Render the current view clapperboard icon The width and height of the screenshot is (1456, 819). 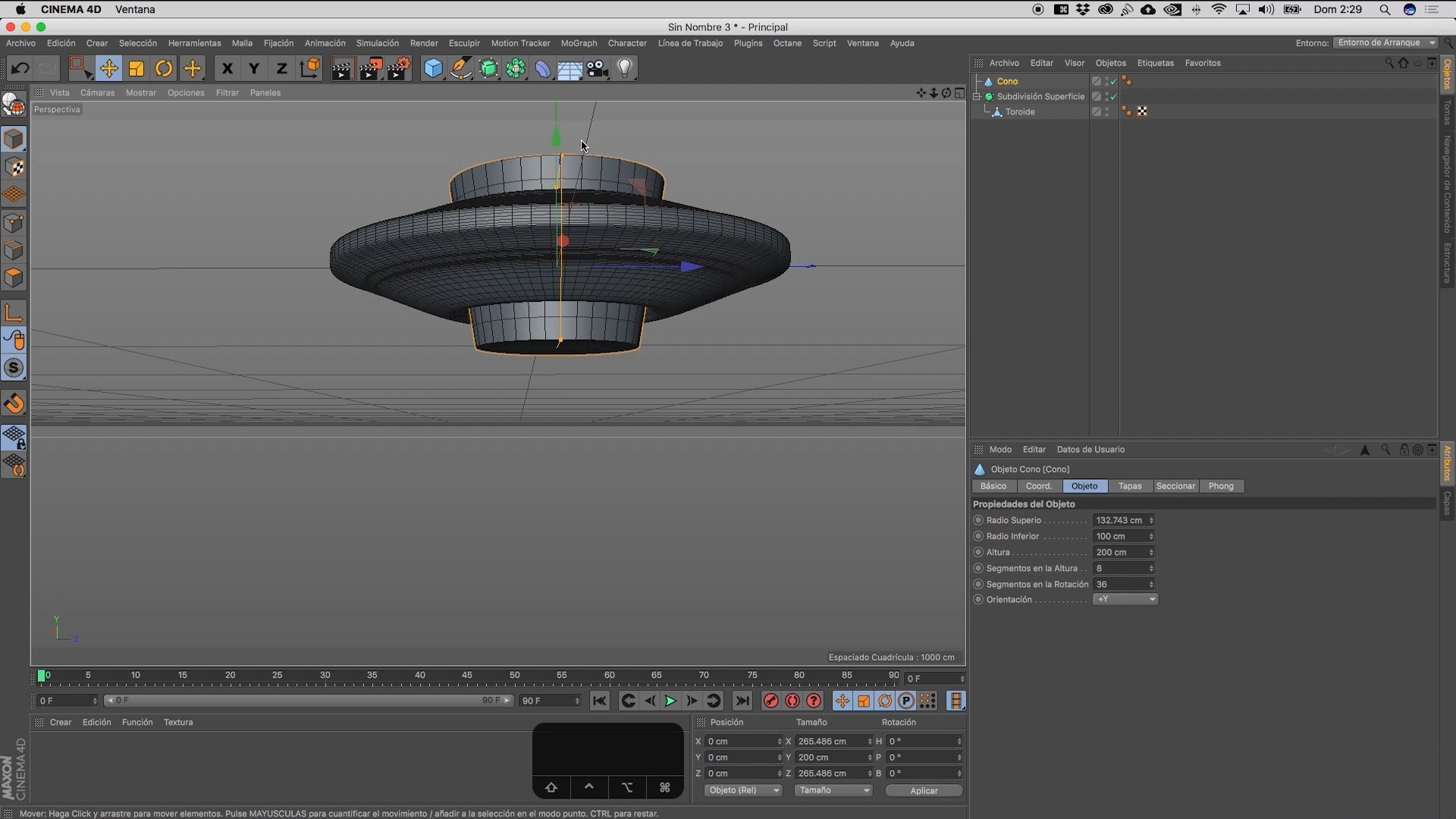coord(342,69)
